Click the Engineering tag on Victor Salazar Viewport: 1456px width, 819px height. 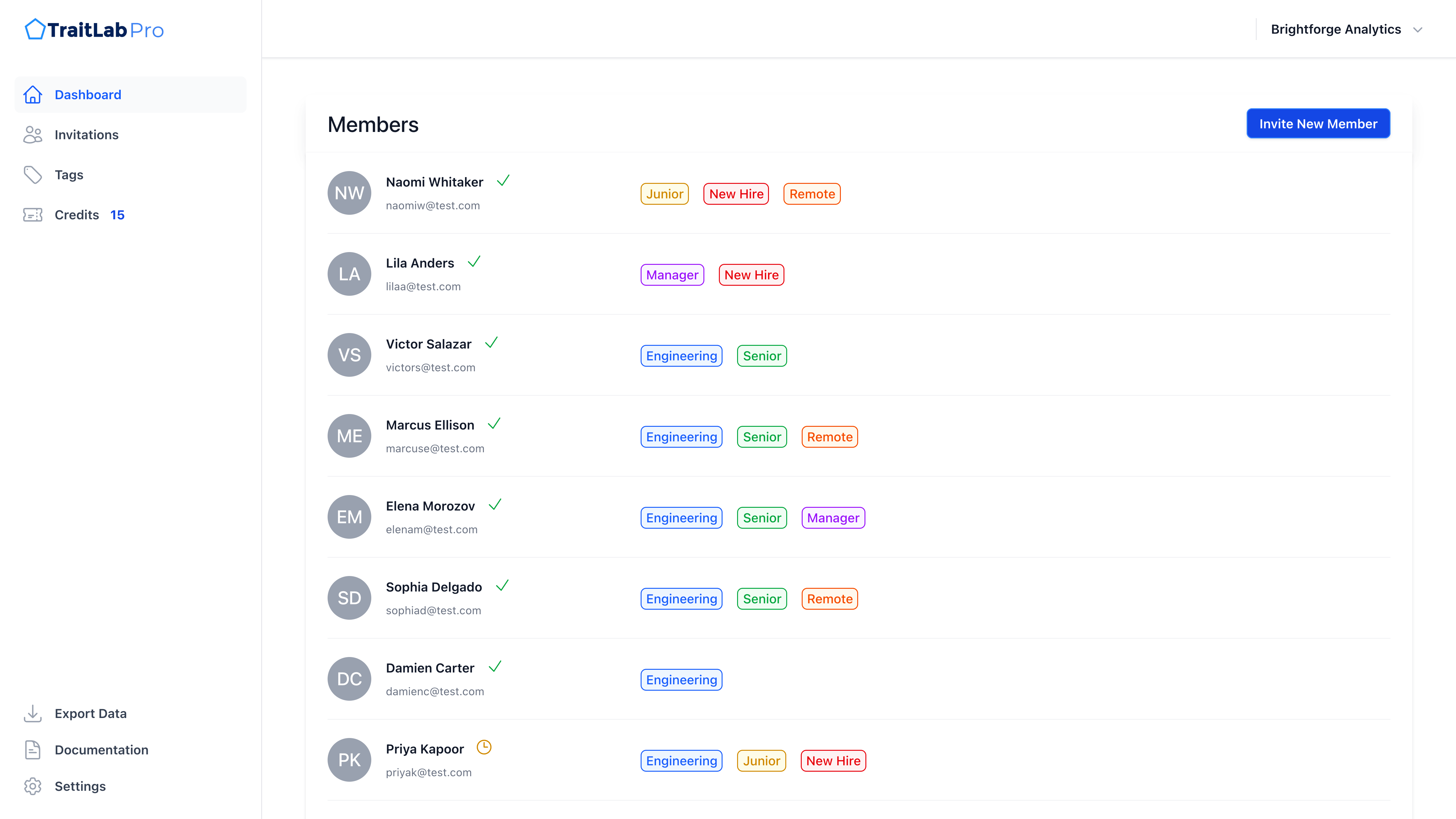pos(681,356)
